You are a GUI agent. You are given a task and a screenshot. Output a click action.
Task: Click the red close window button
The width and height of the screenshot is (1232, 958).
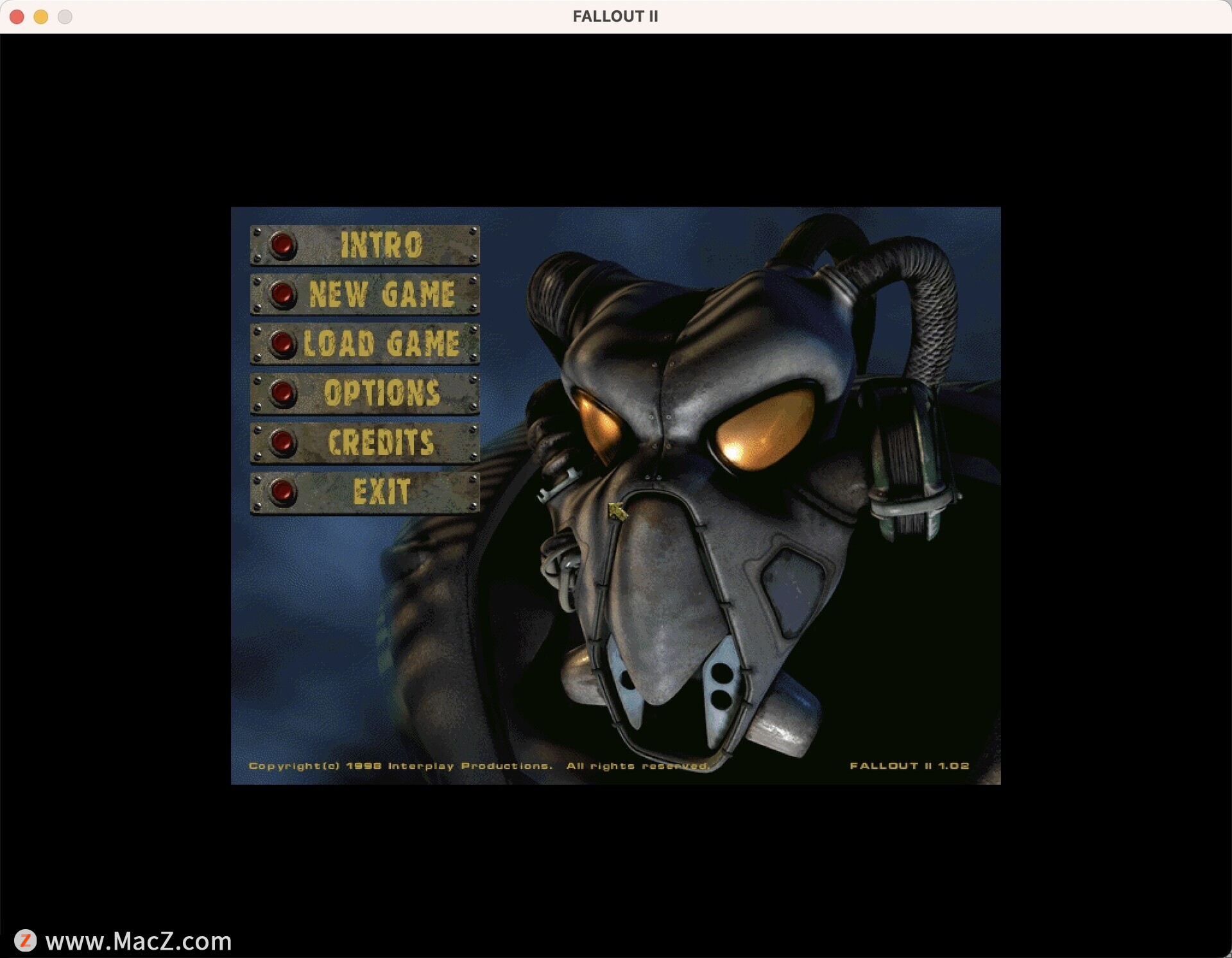(x=17, y=17)
